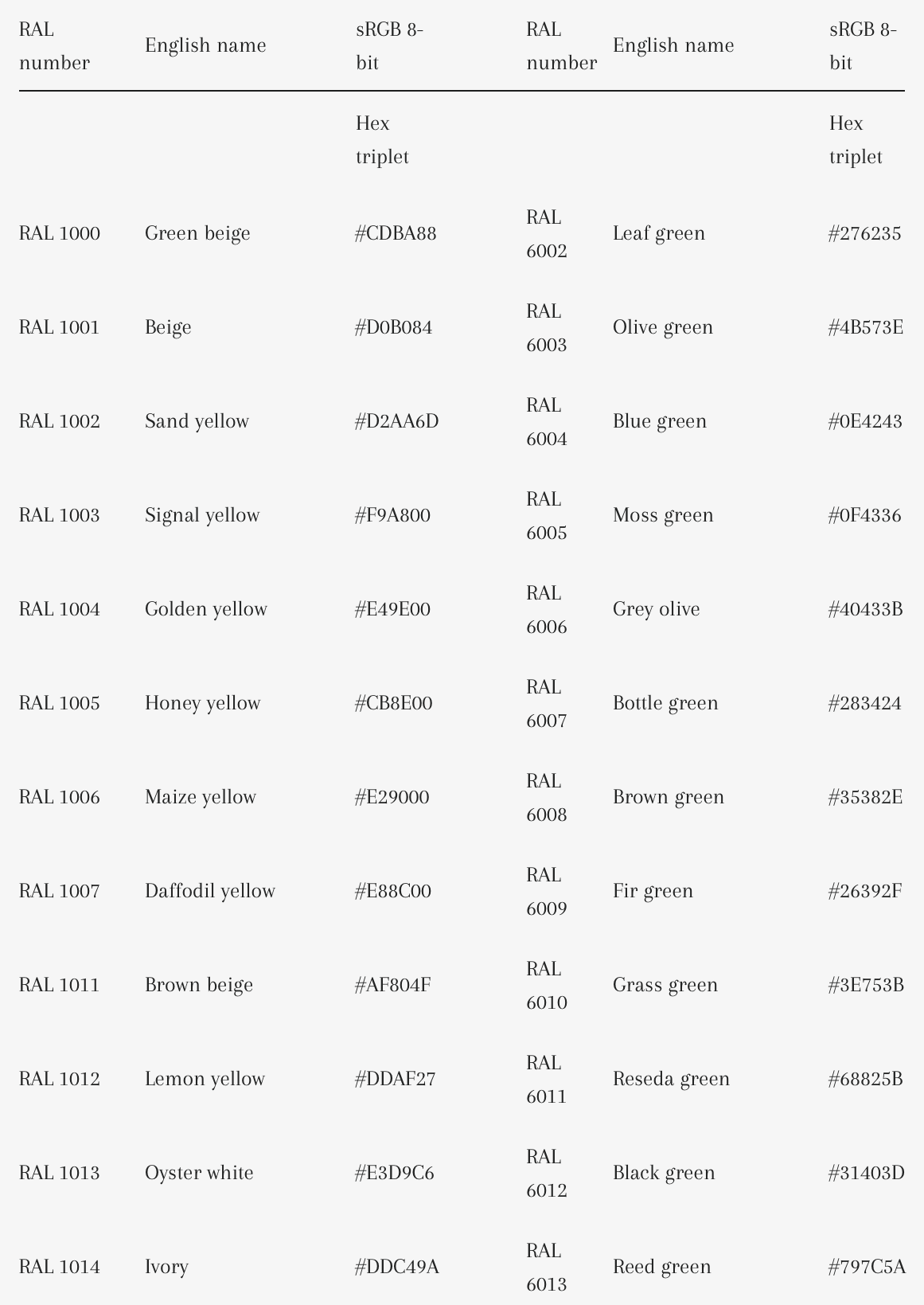The image size is (924, 1305).
Task: Select the Reed green color name
Action: tap(661, 1267)
